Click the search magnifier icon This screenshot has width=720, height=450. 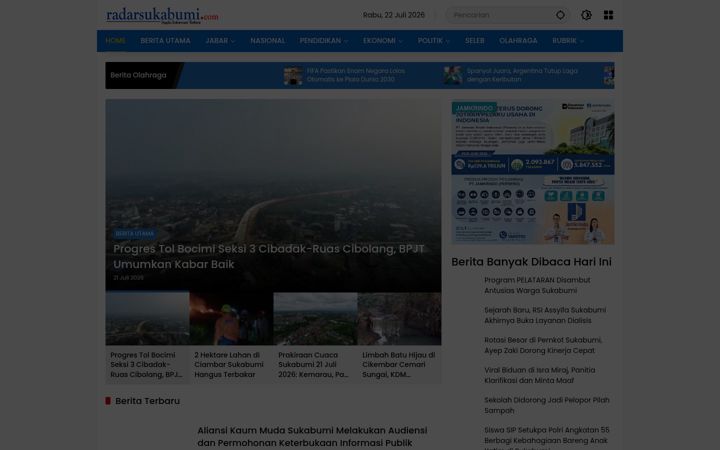click(x=560, y=15)
